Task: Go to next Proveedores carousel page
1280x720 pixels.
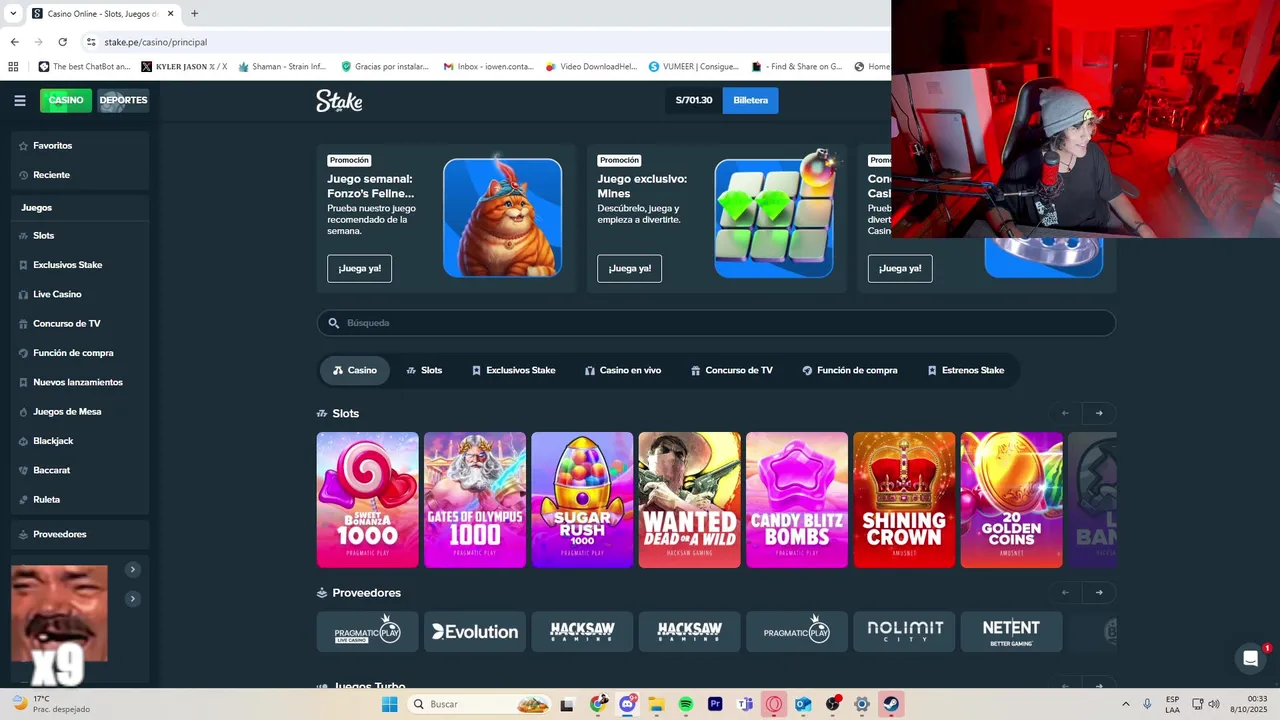Action: [1099, 592]
